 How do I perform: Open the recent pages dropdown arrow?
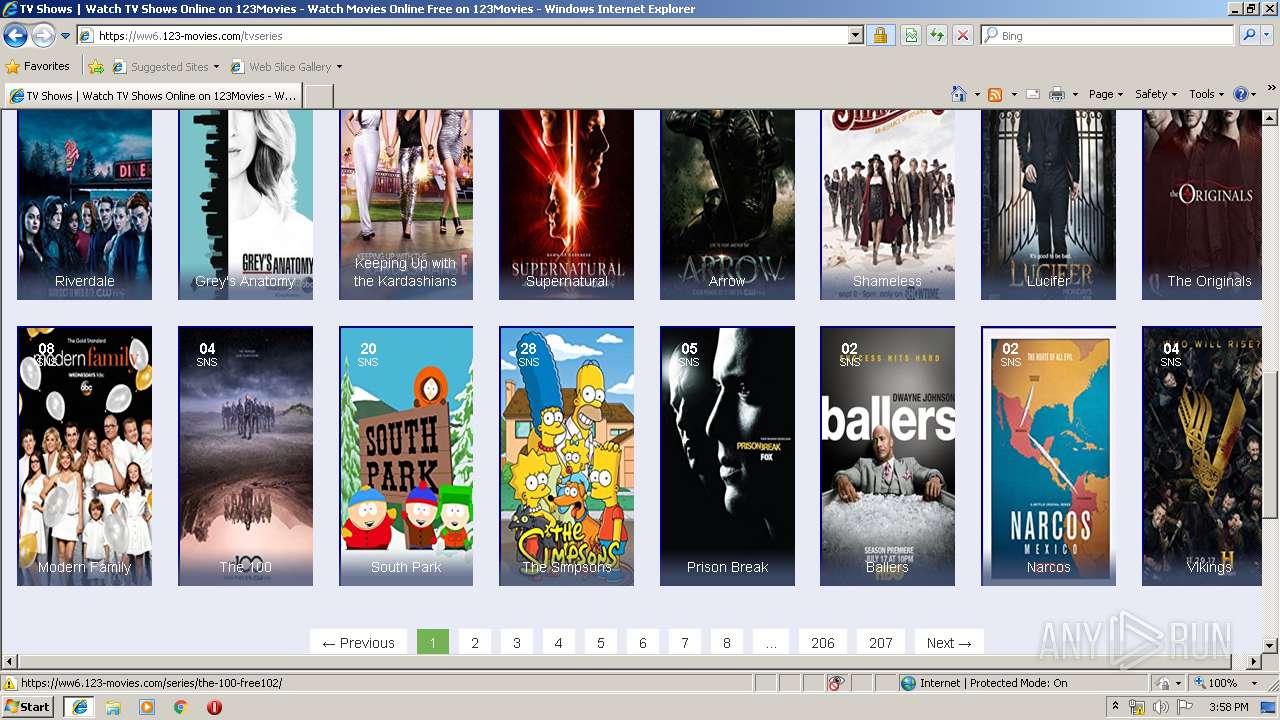click(x=65, y=36)
